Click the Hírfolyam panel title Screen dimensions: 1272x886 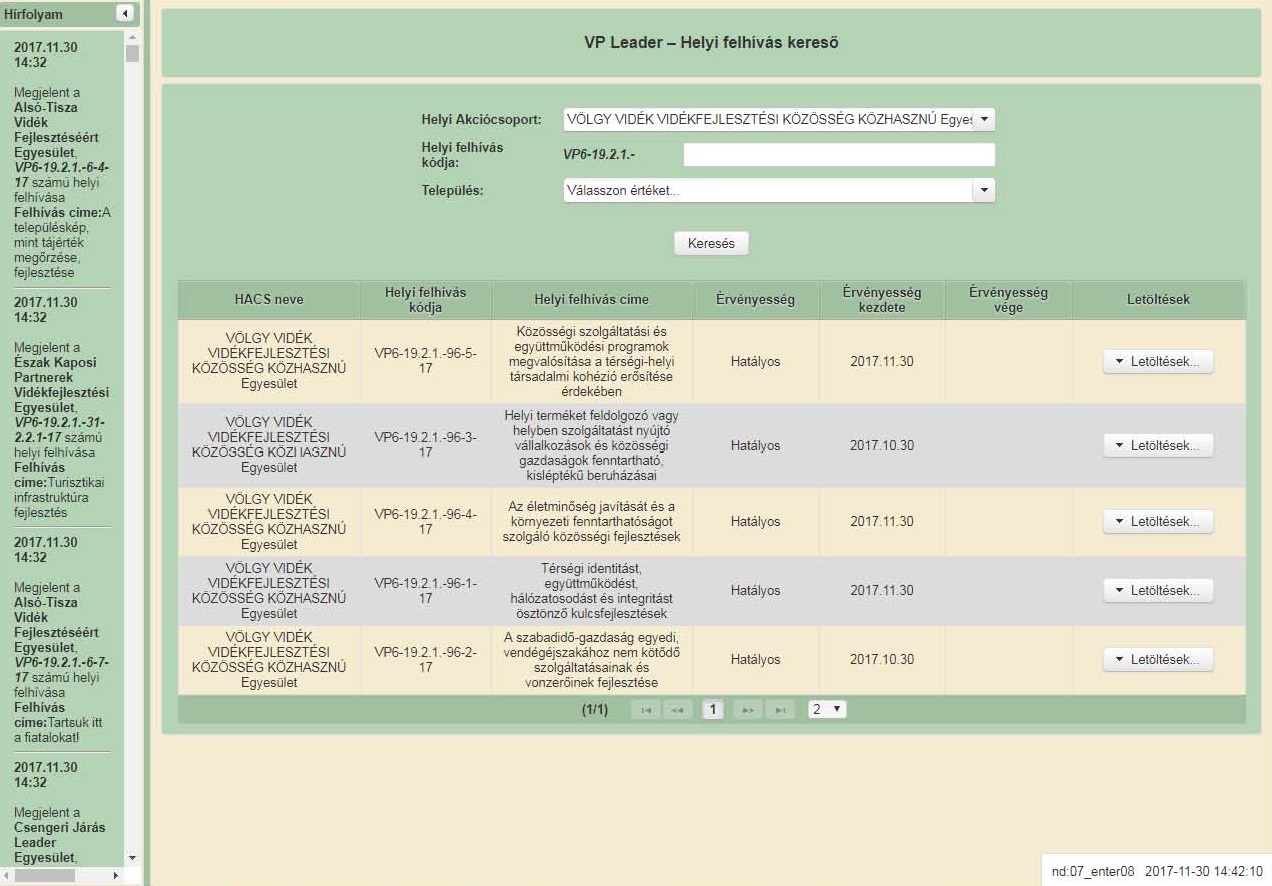tap(33, 14)
